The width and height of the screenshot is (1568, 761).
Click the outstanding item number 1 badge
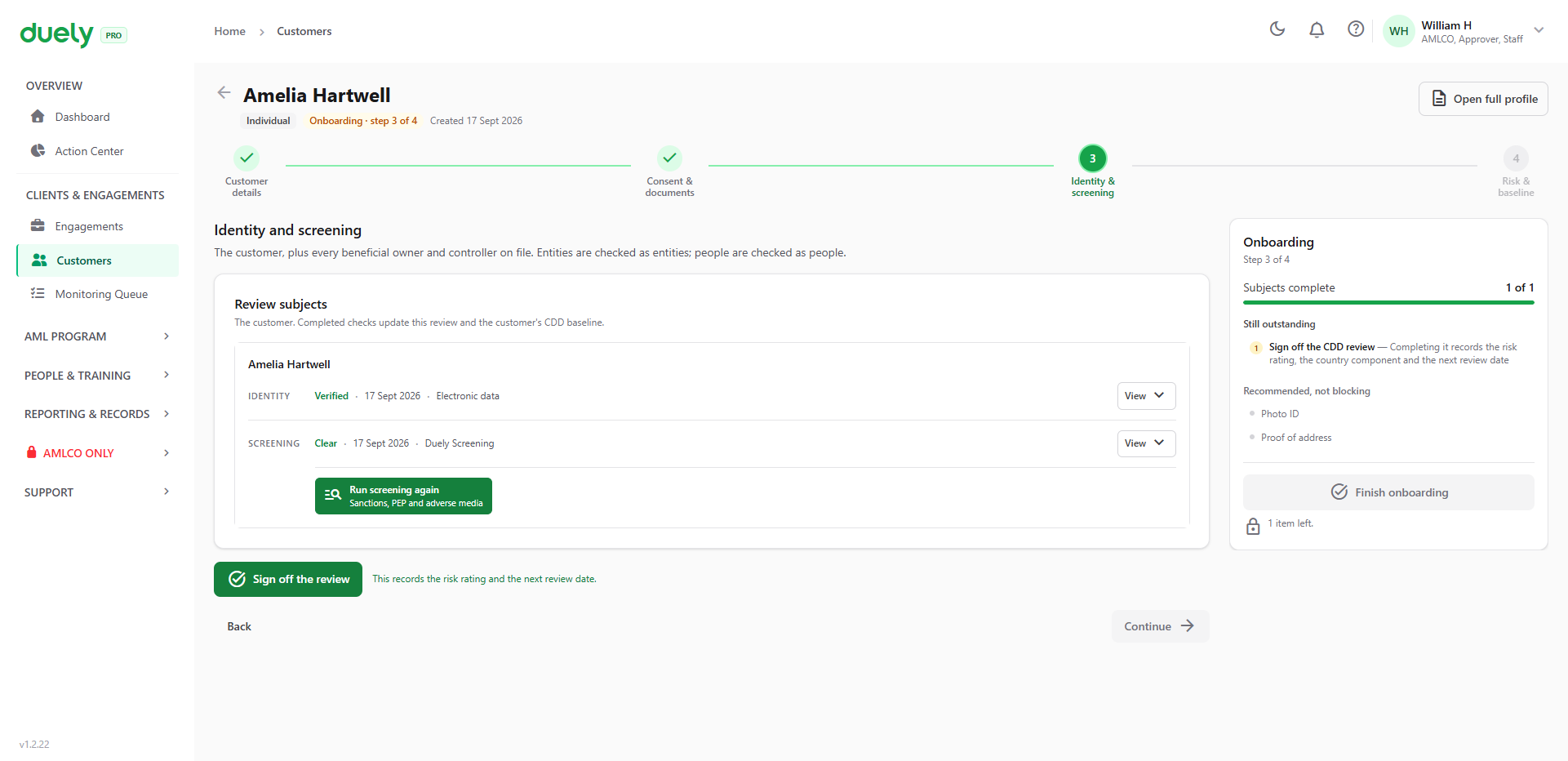point(1255,348)
